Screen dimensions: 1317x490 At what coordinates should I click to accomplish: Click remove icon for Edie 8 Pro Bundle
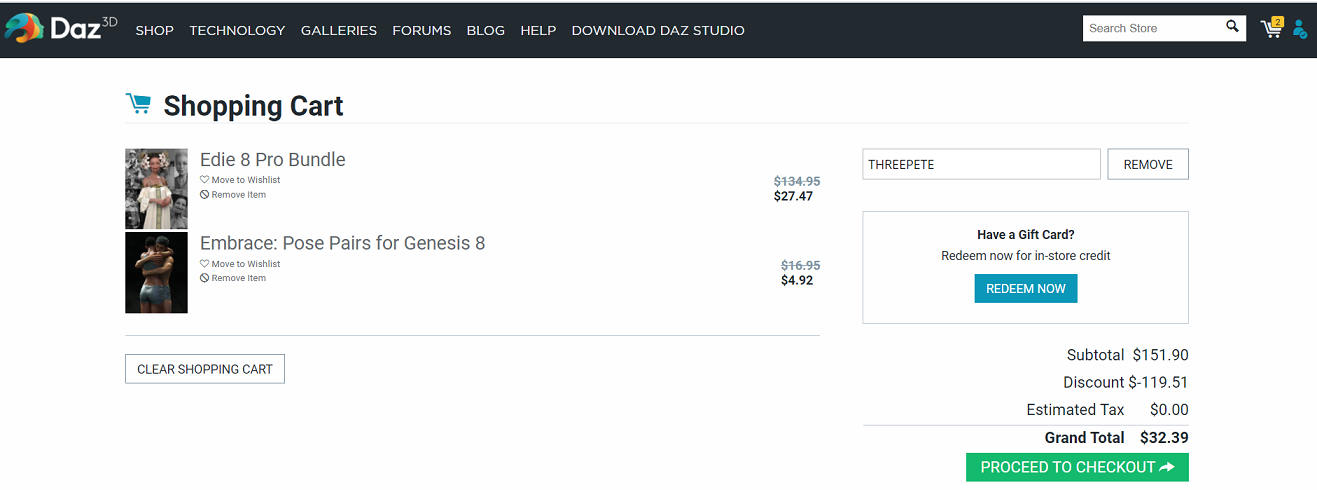(205, 195)
